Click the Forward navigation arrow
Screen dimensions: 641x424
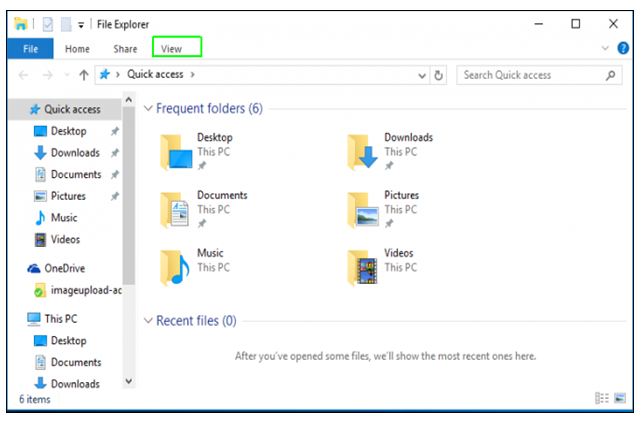47,75
